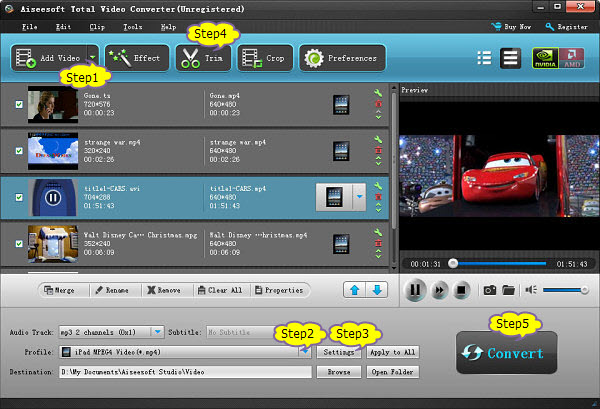Adjust the volume slider

(566, 290)
